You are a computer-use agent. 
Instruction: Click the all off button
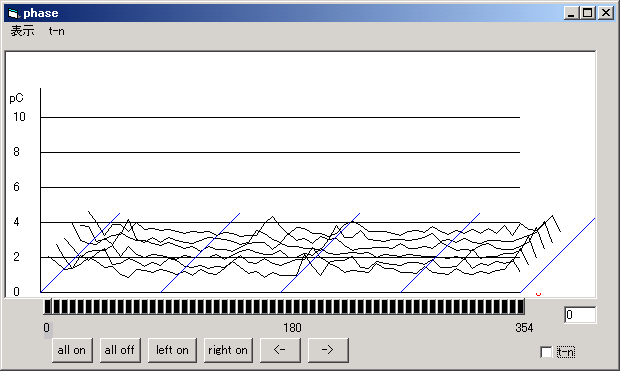120,350
